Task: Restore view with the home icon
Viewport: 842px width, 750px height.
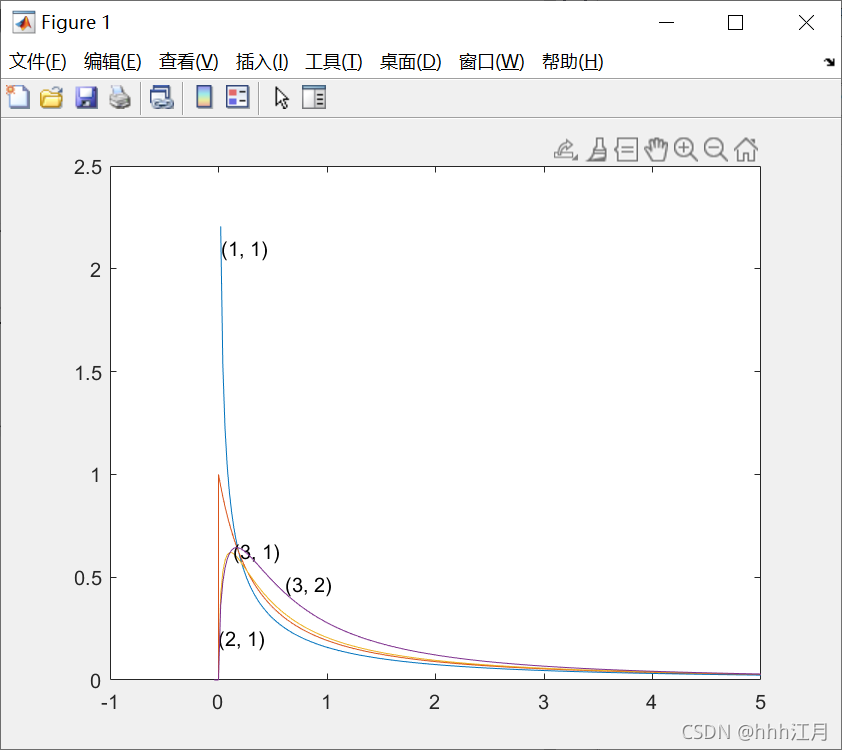Action: point(746,150)
